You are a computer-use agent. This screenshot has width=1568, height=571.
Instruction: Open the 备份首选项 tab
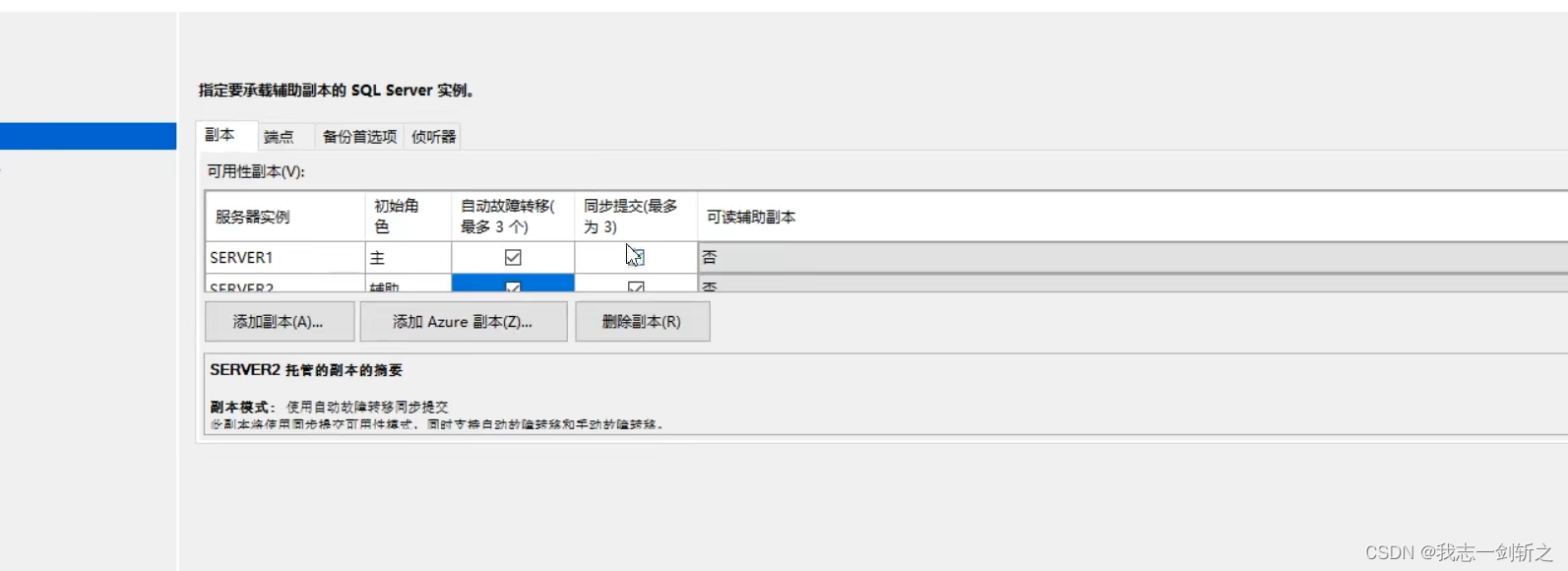pos(359,137)
